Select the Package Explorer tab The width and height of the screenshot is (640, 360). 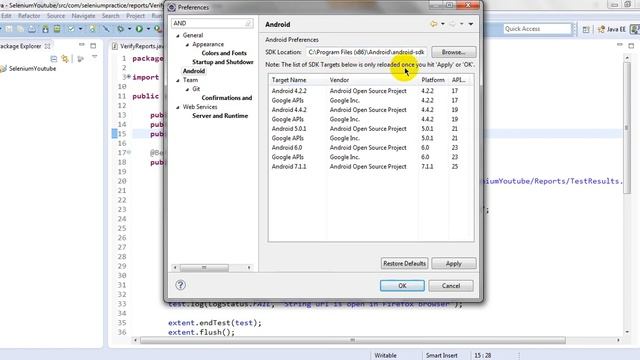24,46
